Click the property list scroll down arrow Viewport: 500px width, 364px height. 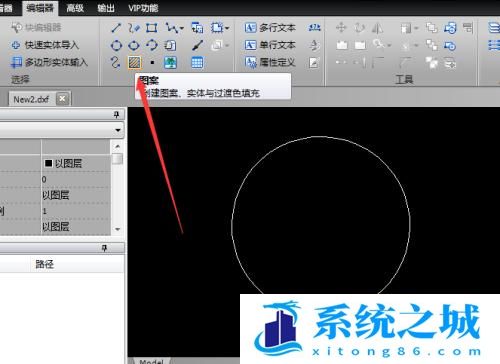(x=117, y=229)
